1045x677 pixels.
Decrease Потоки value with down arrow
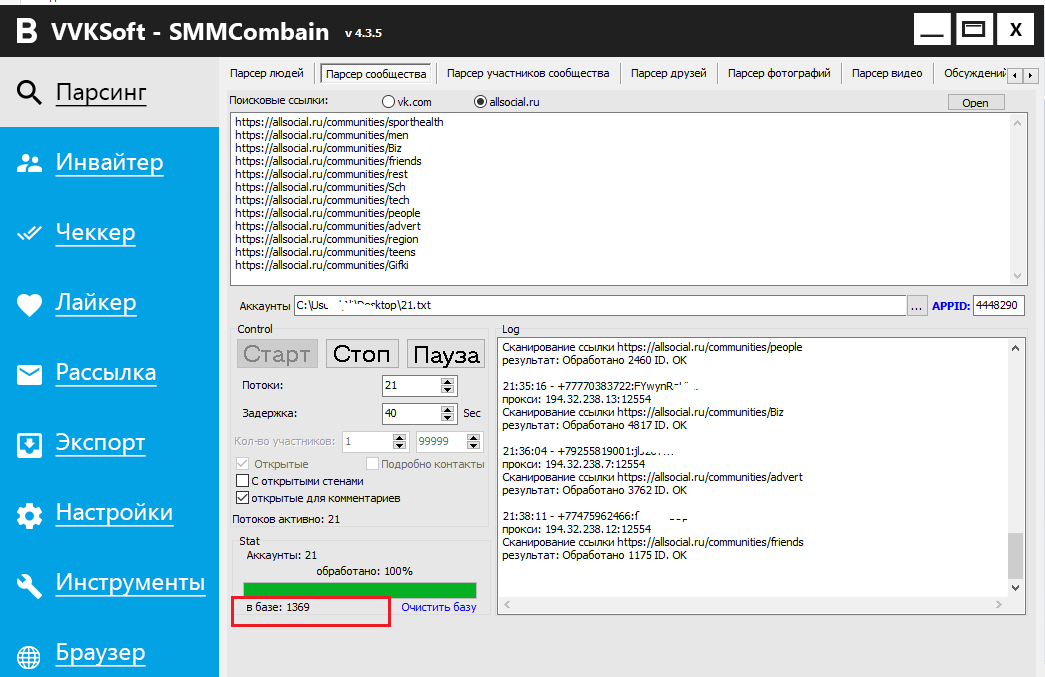click(447, 390)
